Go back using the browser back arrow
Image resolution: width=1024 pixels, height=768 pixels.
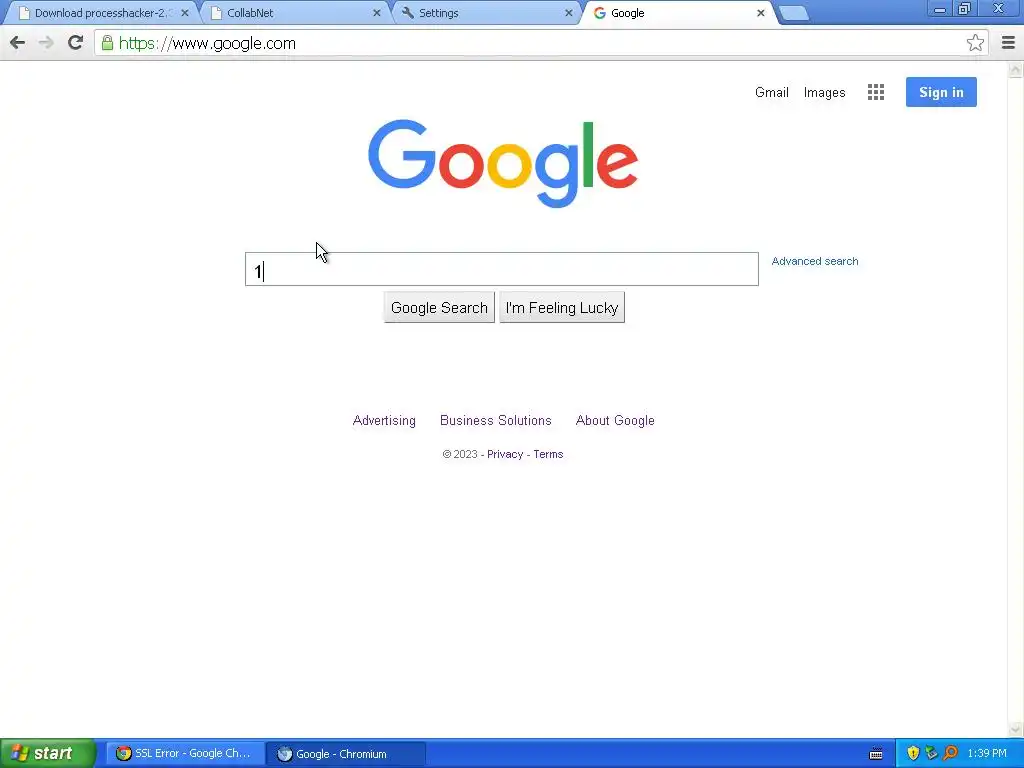point(18,43)
